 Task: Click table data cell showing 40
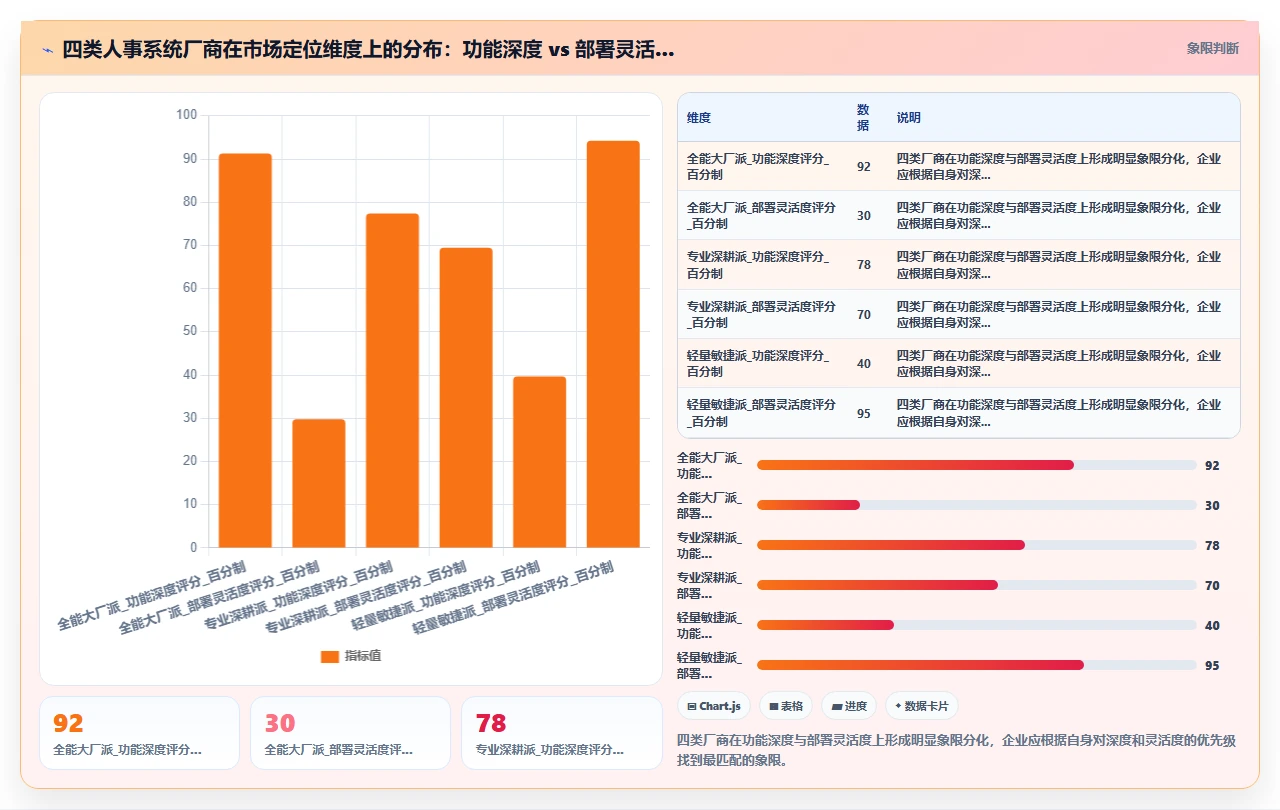pyautogui.click(x=864, y=363)
